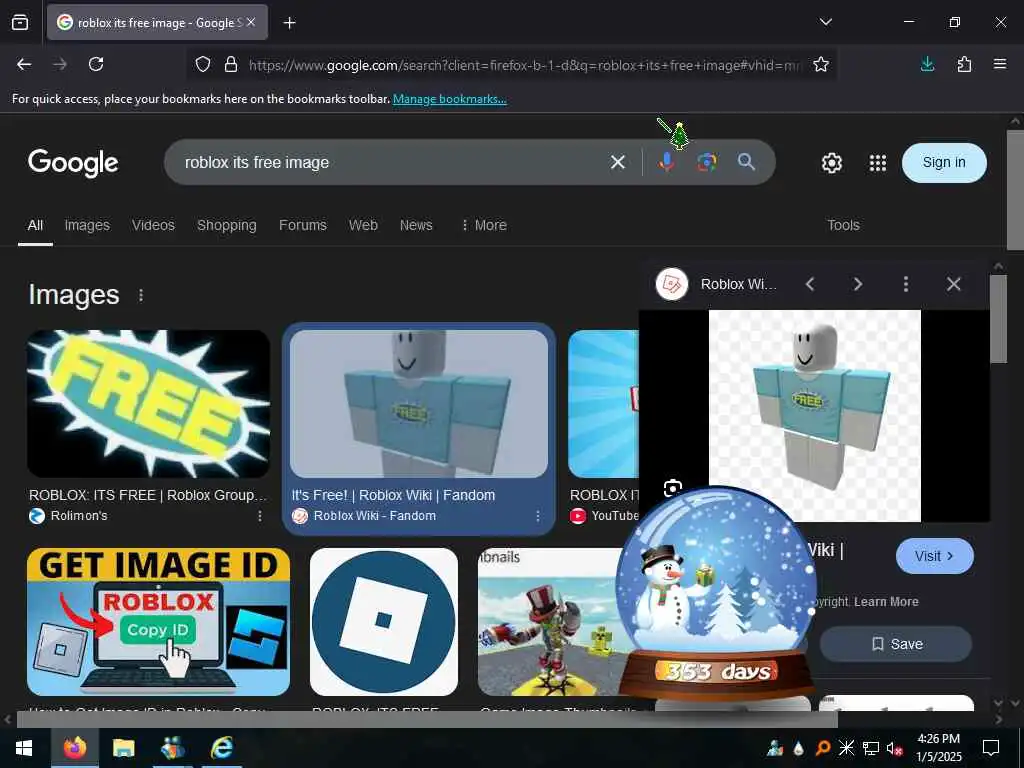Open the taskbar clock and date
This screenshot has height=768, width=1024.
pos(939,748)
